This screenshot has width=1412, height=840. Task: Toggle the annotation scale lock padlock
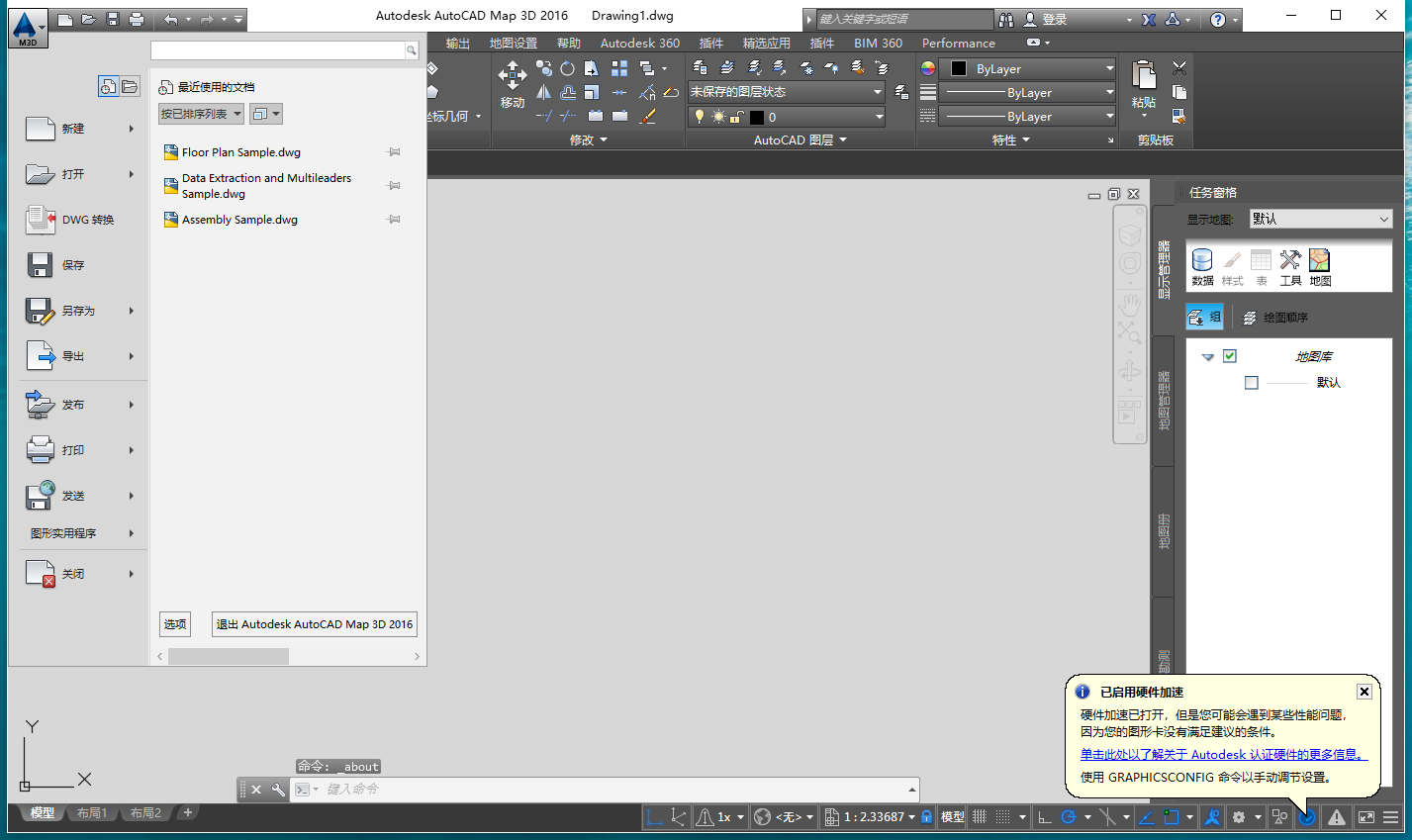pyautogui.click(x=925, y=816)
